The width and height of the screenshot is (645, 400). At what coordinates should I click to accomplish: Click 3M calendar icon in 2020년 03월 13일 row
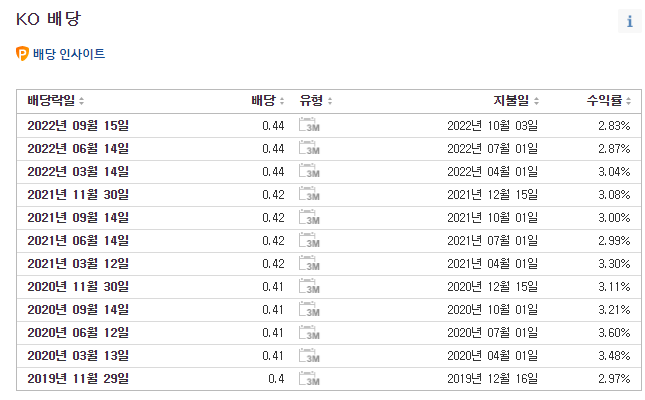[309, 355]
